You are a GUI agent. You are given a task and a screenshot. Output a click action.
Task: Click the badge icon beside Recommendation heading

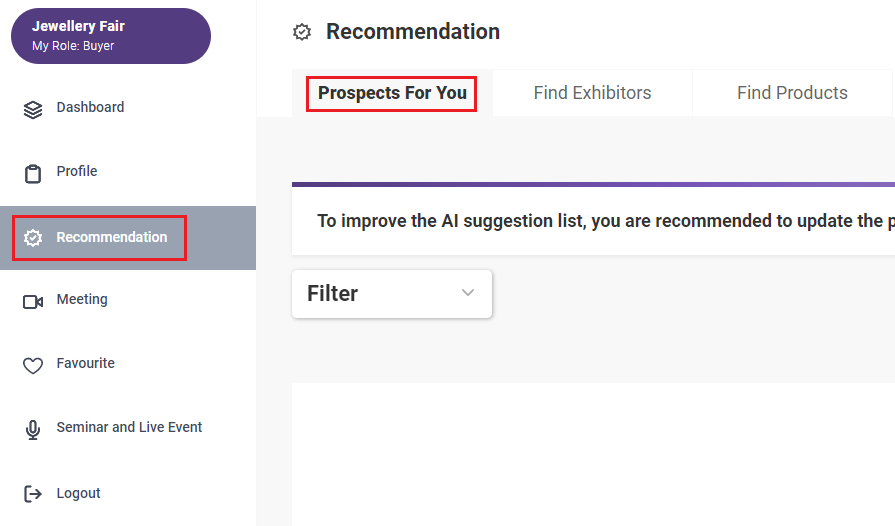(302, 32)
